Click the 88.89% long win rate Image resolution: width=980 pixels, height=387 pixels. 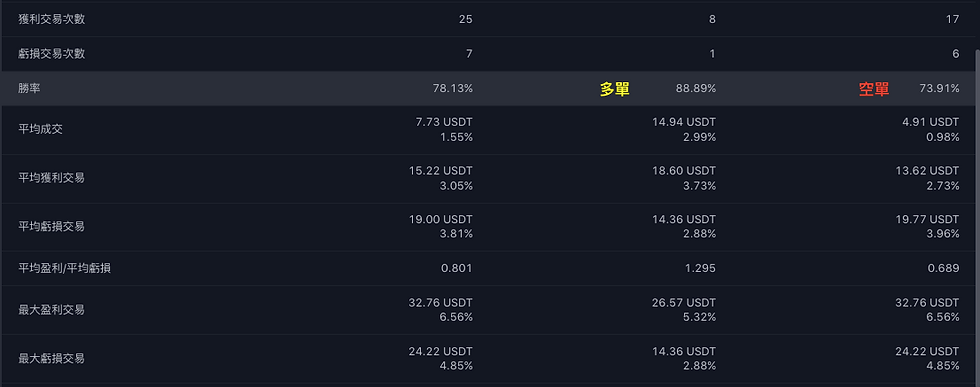click(x=696, y=89)
